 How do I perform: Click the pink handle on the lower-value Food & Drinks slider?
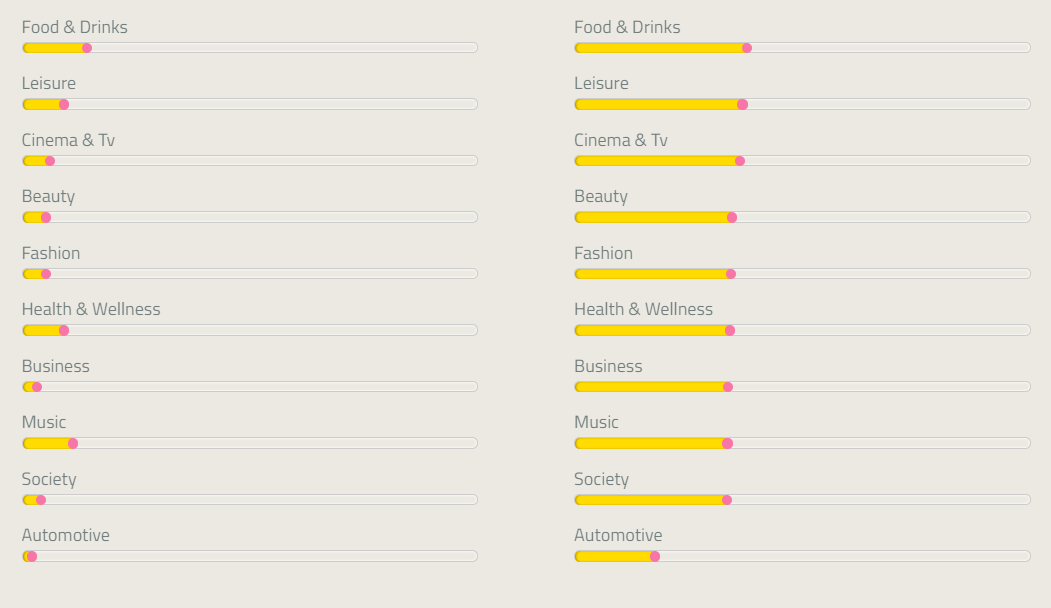click(x=87, y=48)
